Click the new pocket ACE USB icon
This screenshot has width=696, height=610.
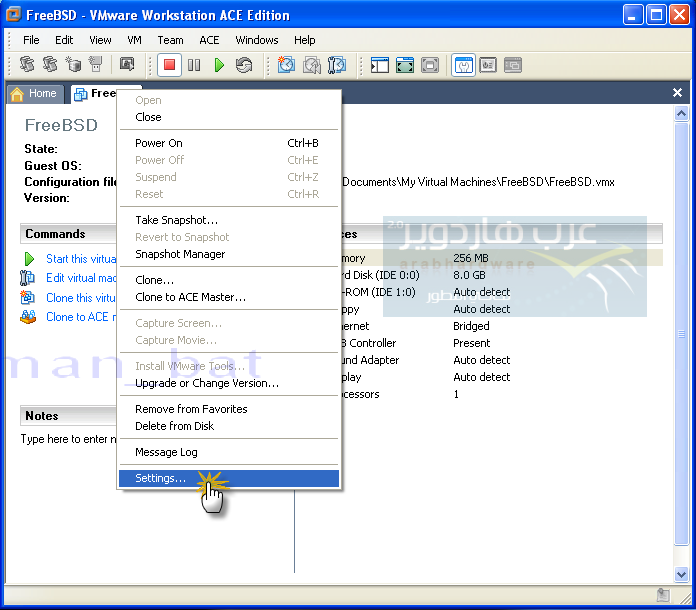click(95, 64)
